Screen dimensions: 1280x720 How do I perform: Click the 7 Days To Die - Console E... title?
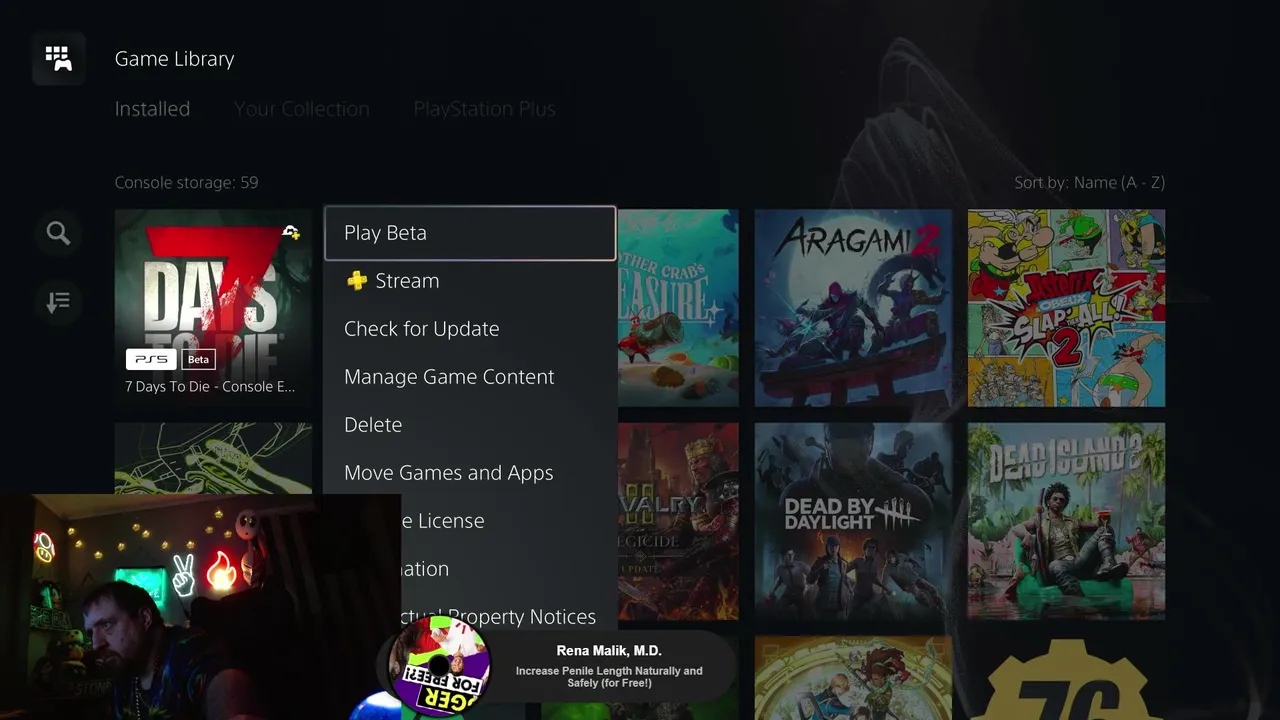click(210, 386)
